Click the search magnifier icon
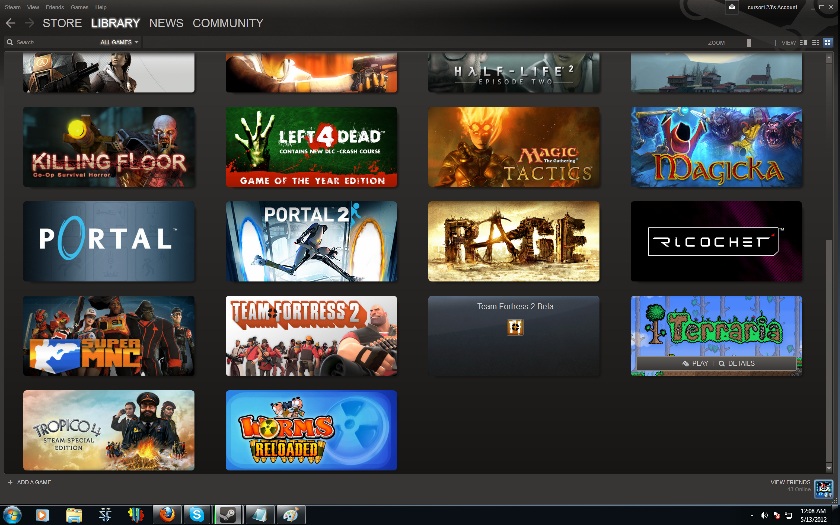The image size is (840, 525). click(10, 42)
